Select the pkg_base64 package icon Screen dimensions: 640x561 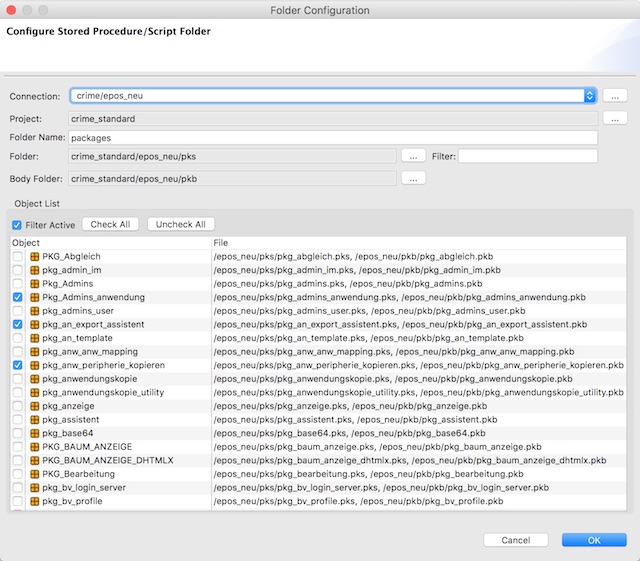(x=35, y=433)
